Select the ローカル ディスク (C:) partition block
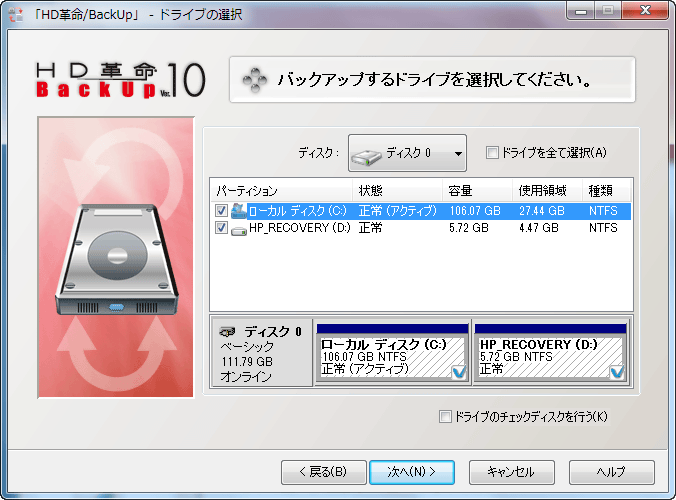The image size is (676, 500). [392, 352]
